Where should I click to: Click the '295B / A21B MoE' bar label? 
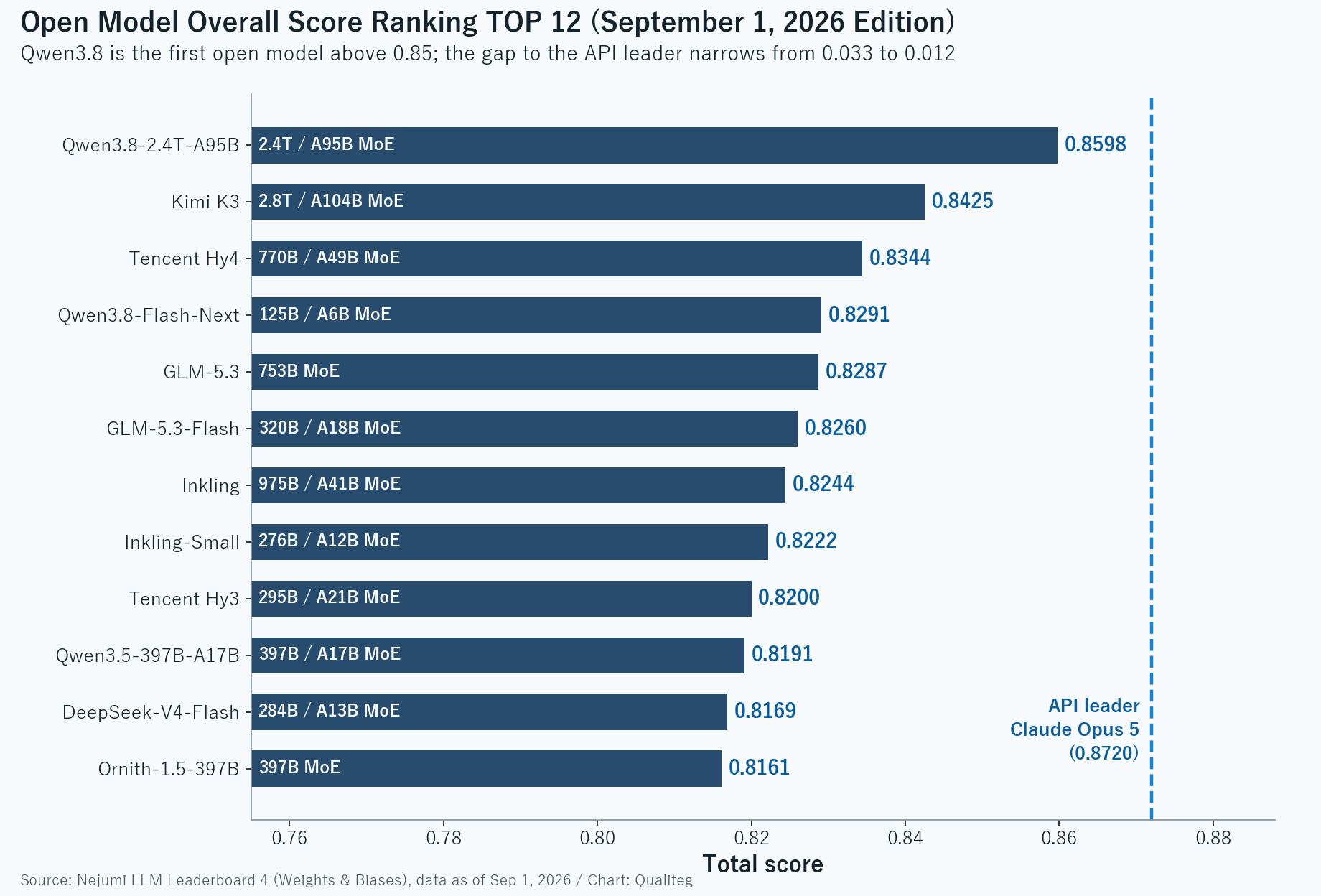coord(329,597)
